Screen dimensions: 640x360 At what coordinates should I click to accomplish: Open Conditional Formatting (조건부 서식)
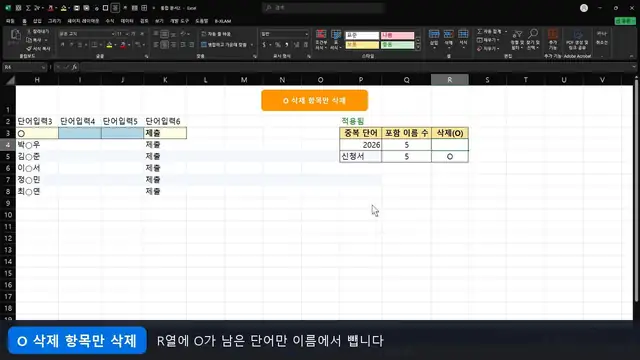(x=321, y=40)
